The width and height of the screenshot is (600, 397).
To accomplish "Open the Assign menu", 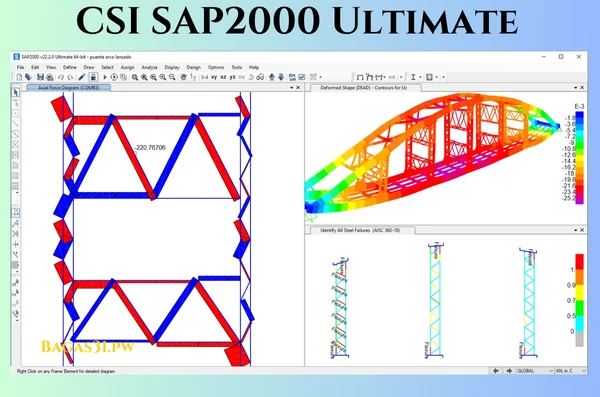I will 127,67.
